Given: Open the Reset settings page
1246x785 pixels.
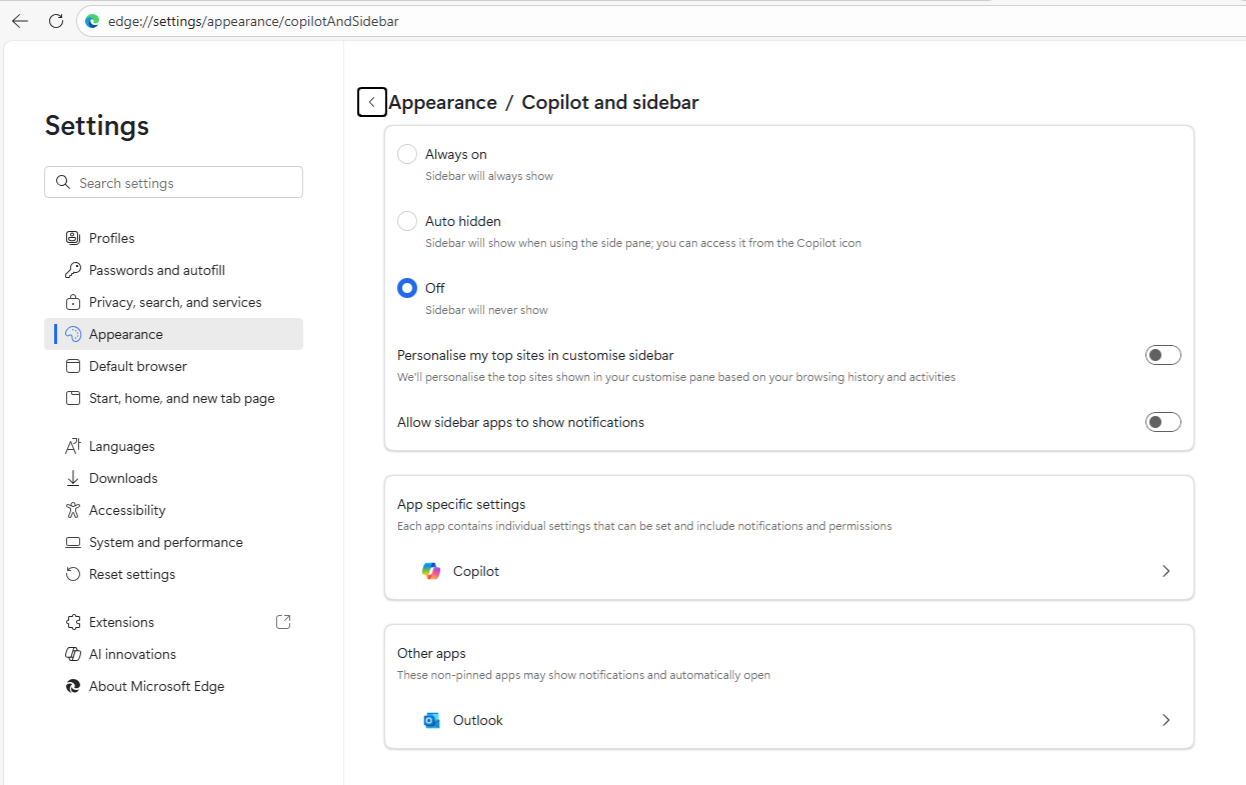Looking at the screenshot, I should coord(132,574).
